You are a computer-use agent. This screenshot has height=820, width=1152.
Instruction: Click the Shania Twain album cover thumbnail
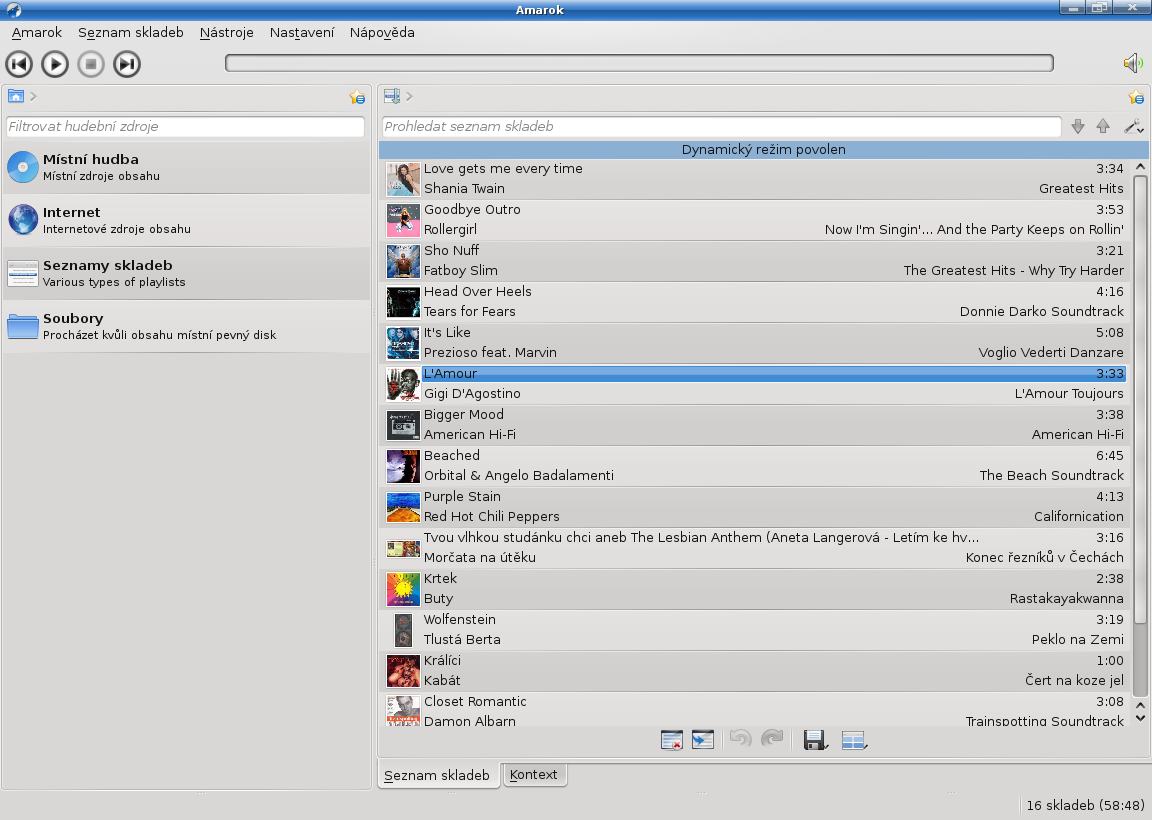[x=403, y=179]
